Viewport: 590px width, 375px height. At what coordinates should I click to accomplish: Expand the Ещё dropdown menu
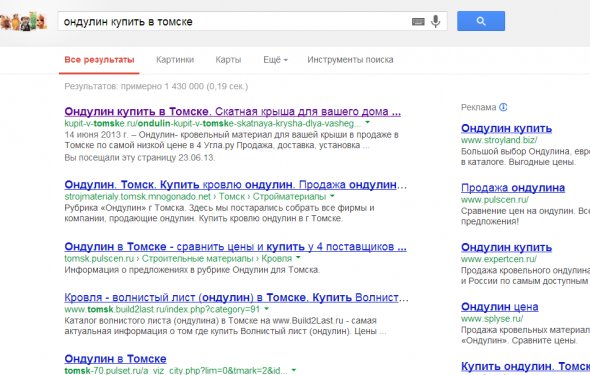coord(275,60)
